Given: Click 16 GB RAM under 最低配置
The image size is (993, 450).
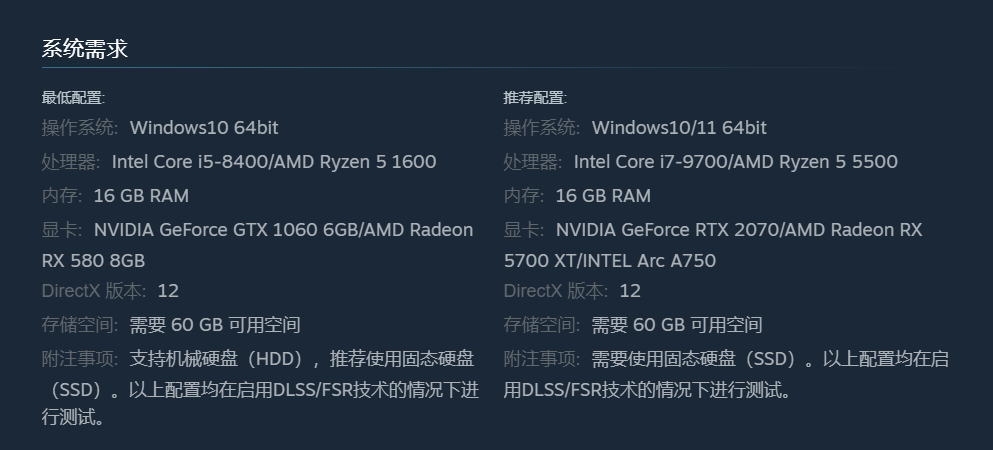Looking at the screenshot, I should (141, 196).
